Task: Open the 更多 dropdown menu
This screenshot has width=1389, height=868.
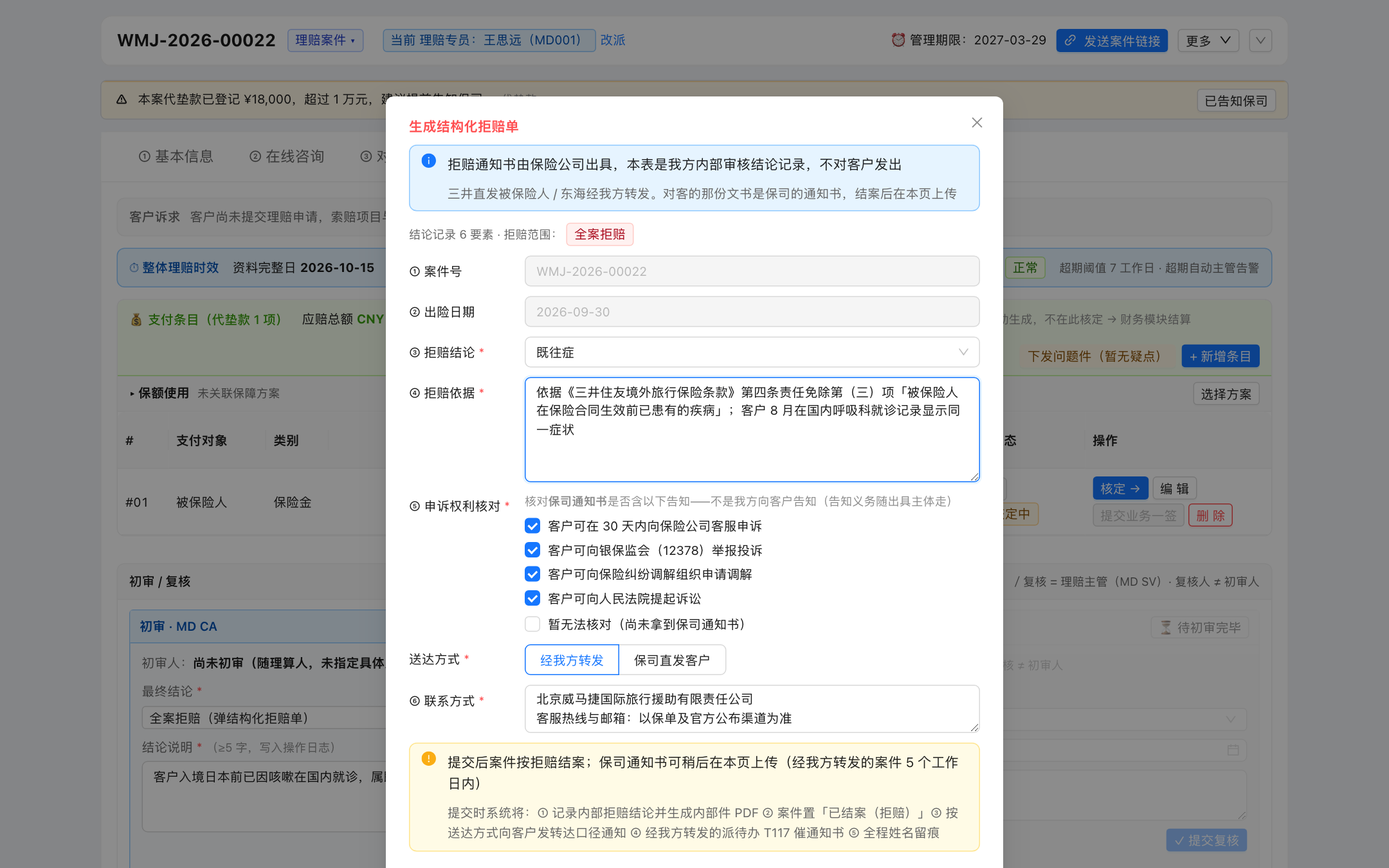Action: point(1208,41)
